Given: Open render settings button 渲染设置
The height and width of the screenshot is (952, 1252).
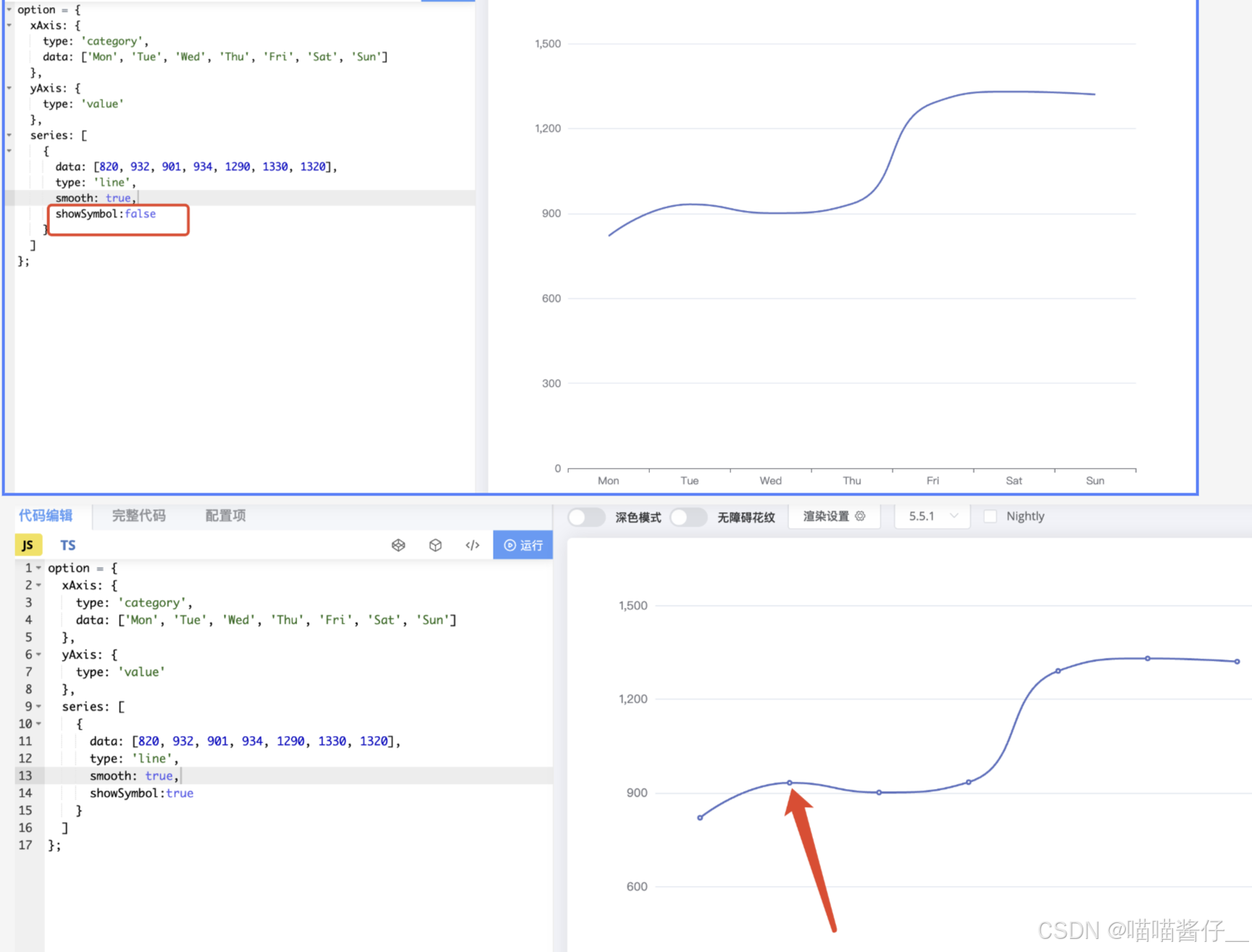Looking at the screenshot, I should point(834,516).
